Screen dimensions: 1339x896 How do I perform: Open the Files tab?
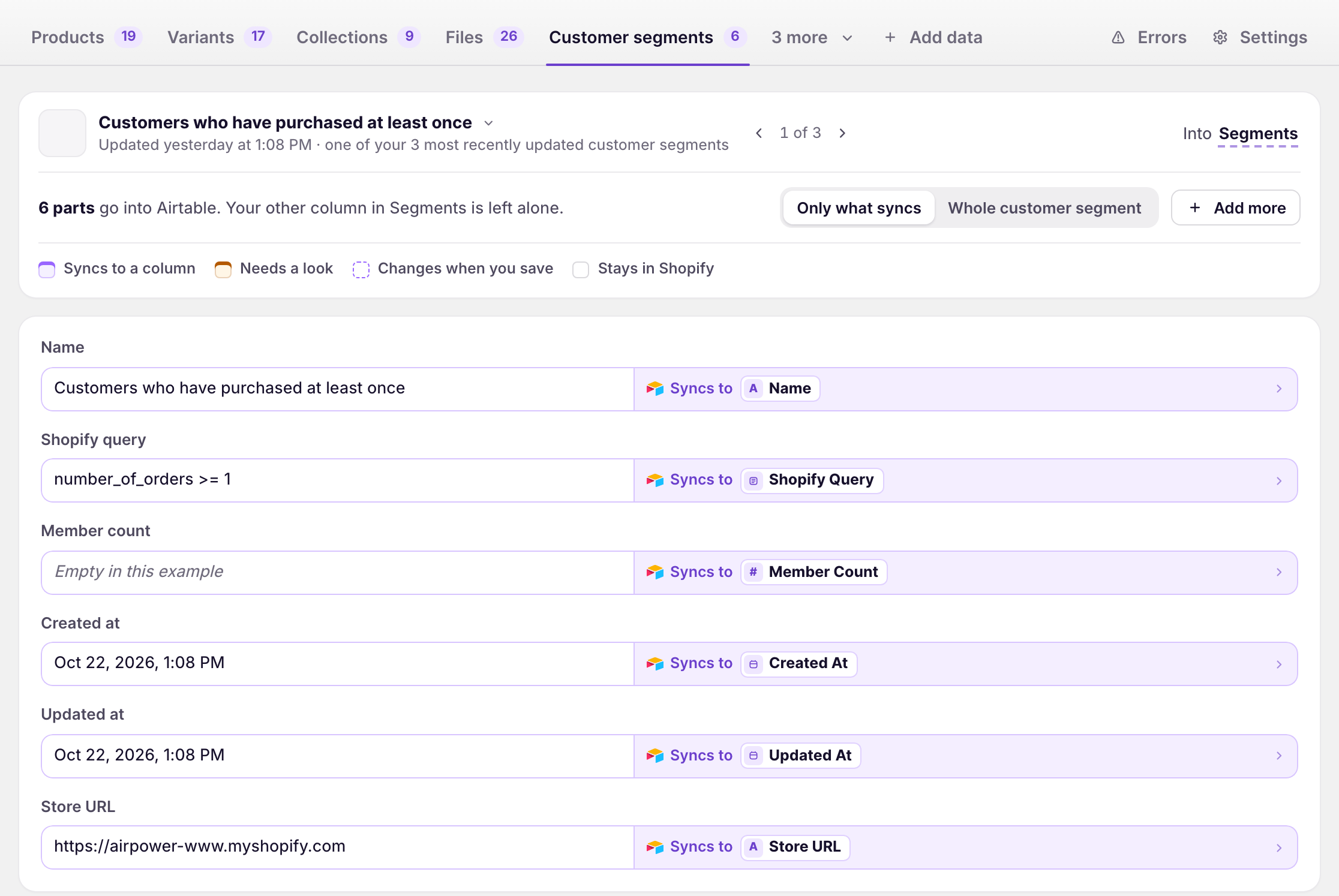coord(485,37)
